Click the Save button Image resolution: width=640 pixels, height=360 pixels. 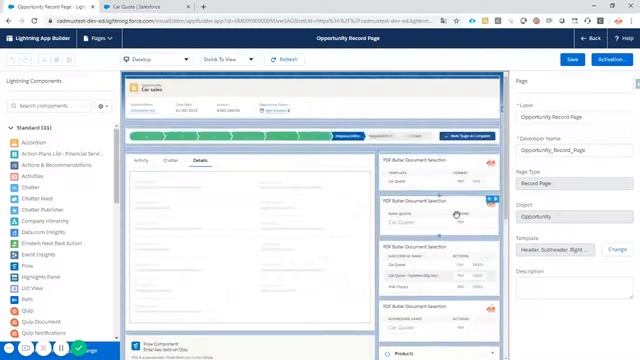[572, 60]
